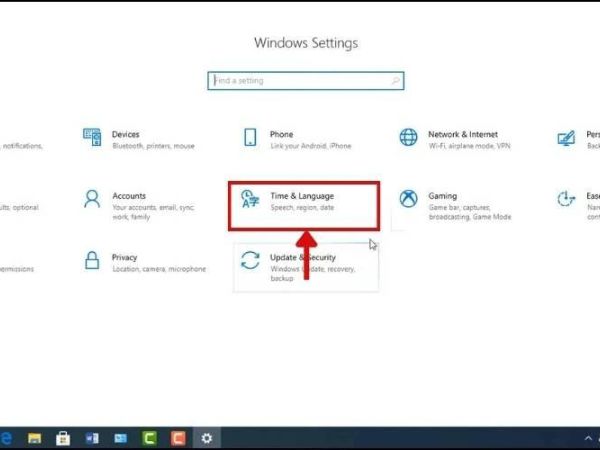Open the Phone settings icon
This screenshot has height=450, width=600.
pyautogui.click(x=250, y=137)
